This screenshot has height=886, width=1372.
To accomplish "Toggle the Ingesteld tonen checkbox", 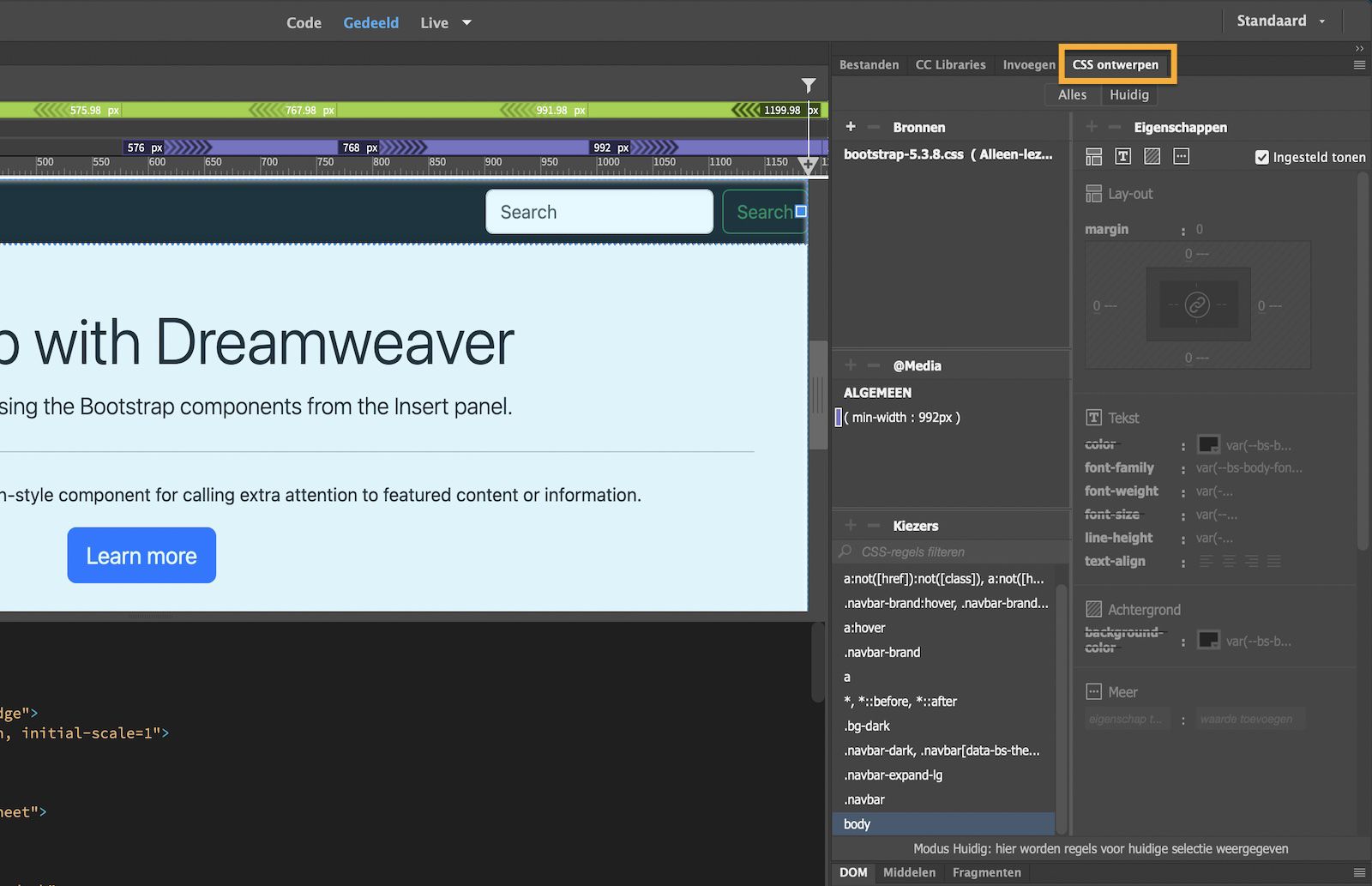I will [1261, 157].
